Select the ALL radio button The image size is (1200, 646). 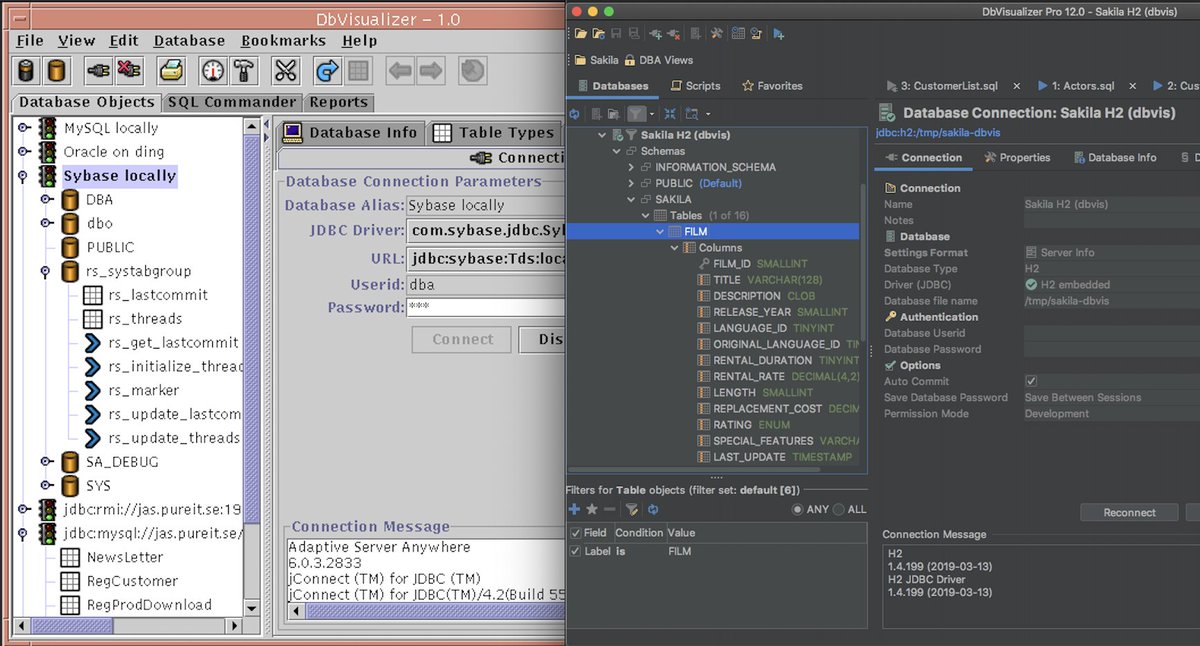pyautogui.click(x=838, y=509)
